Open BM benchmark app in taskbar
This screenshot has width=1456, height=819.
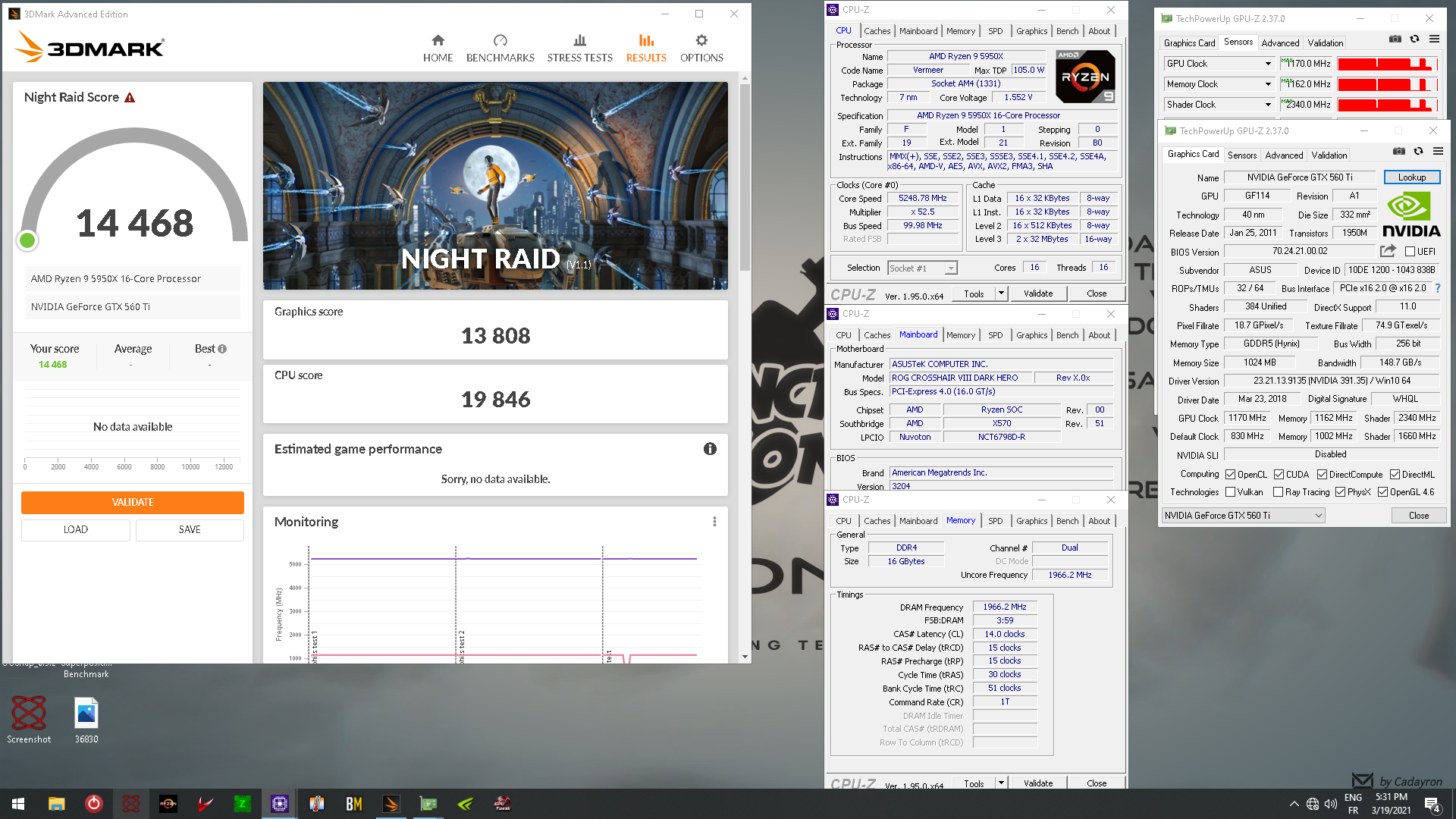click(353, 804)
